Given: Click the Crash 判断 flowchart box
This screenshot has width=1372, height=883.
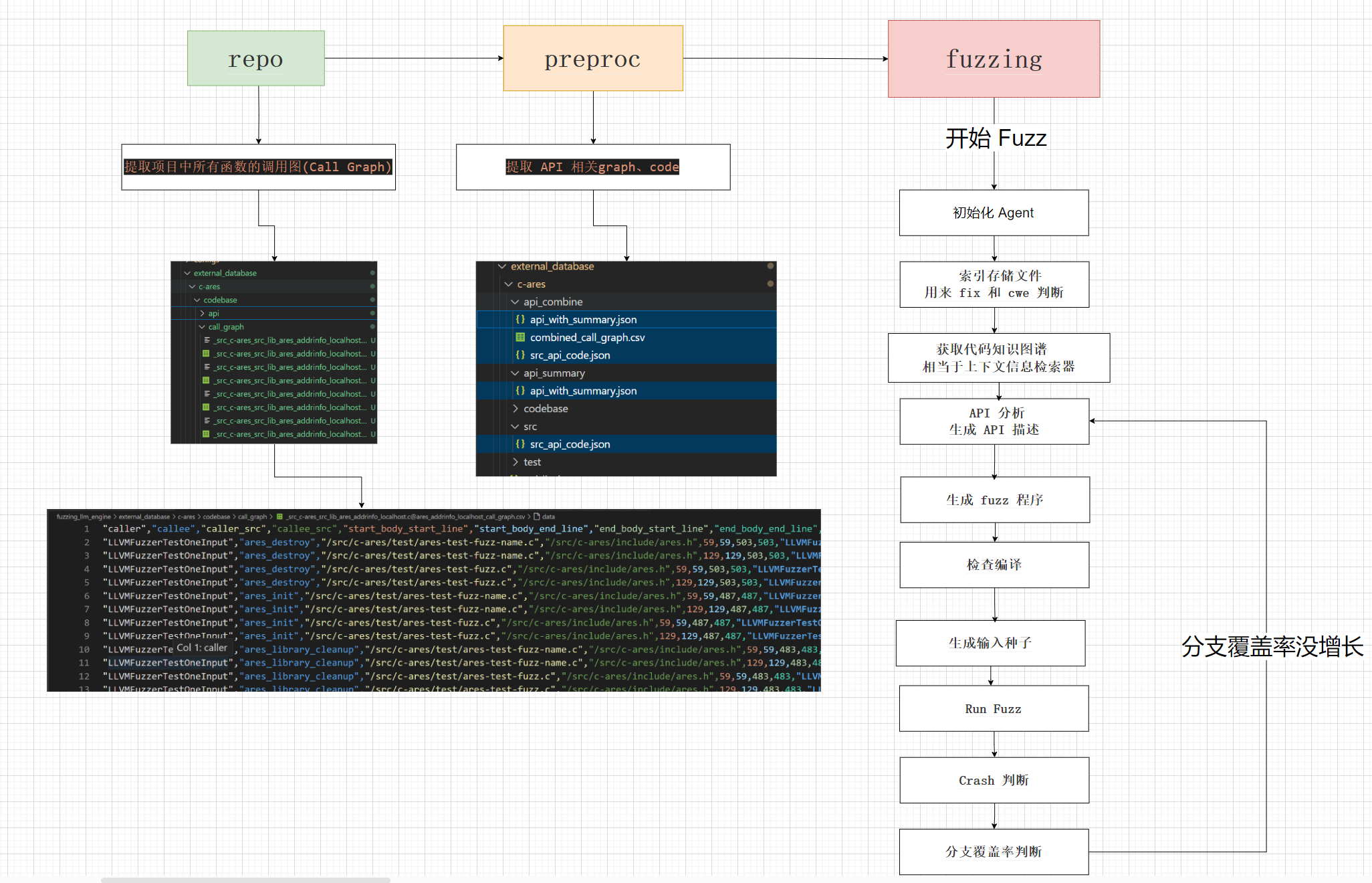Looking at the screenshot, I should click(994, 780).
